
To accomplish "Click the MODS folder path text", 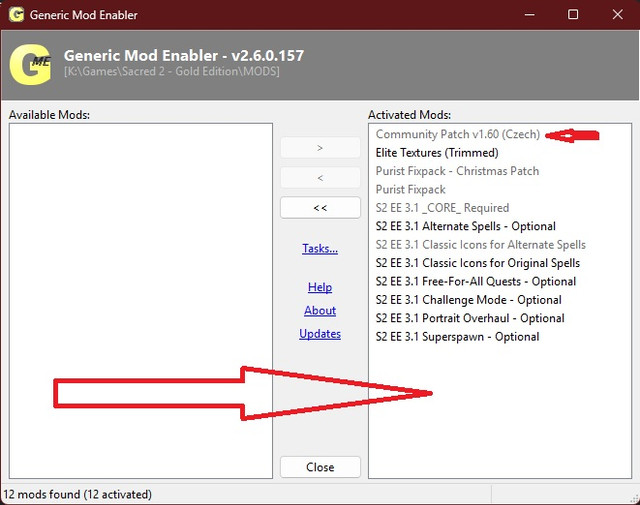I will pos(172,71).
